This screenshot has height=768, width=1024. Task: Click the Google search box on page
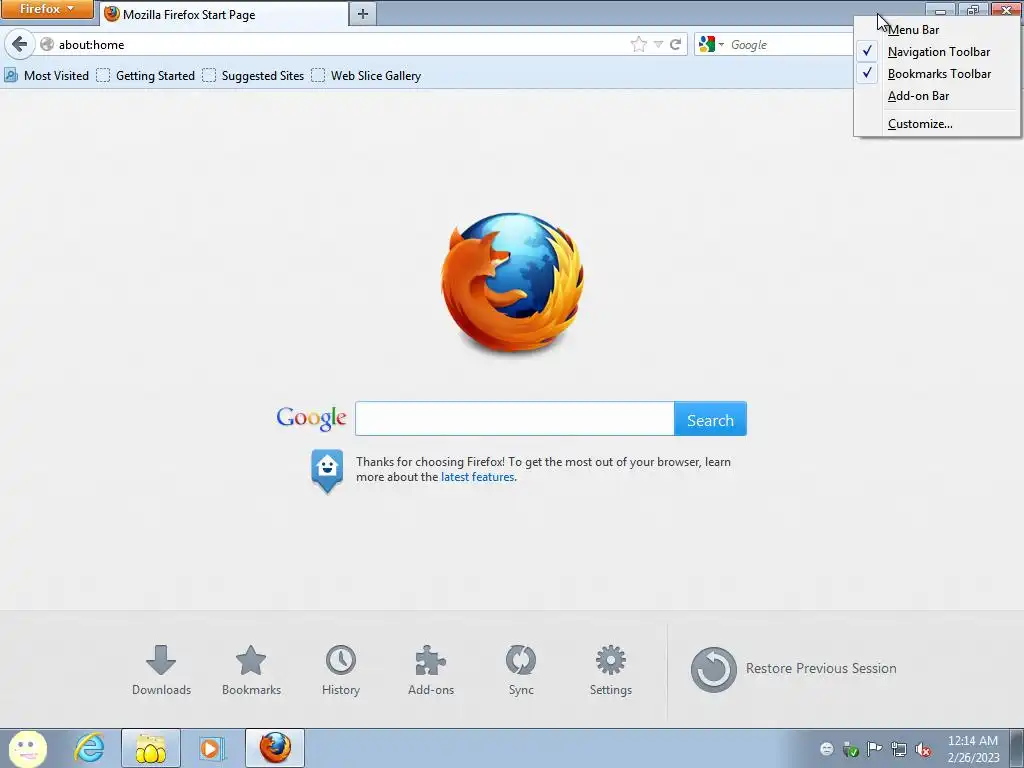point(515,419)
